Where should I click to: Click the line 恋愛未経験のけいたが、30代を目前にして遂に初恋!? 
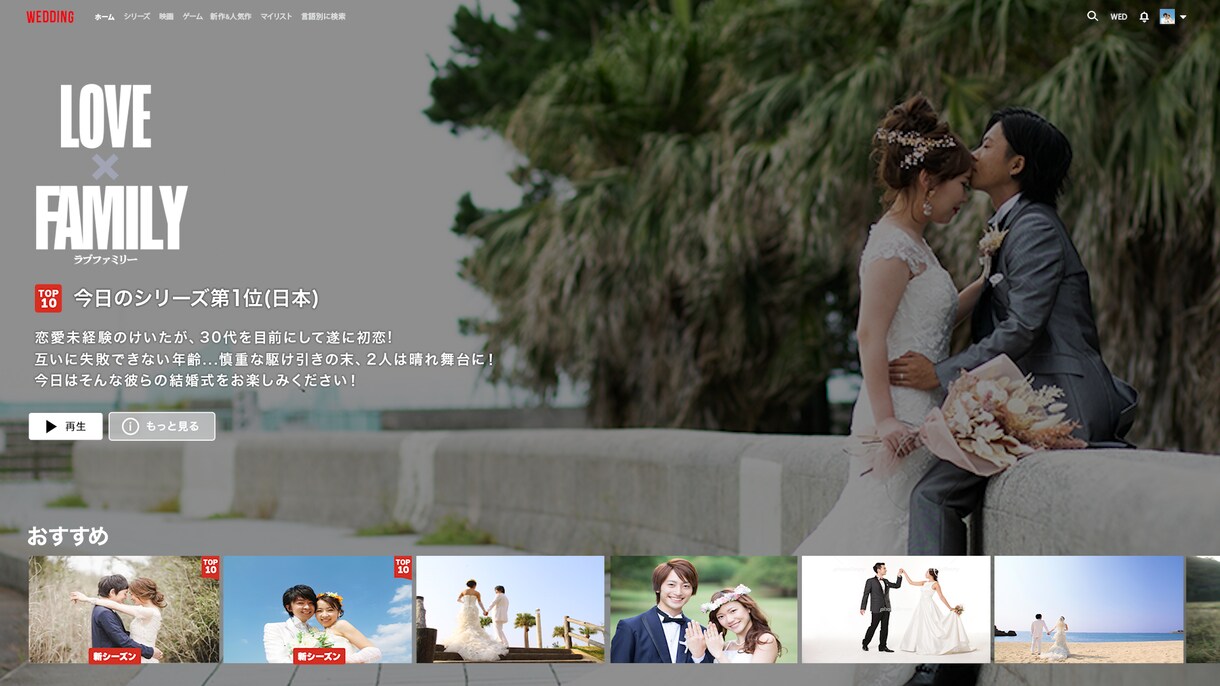coord(214,337)
